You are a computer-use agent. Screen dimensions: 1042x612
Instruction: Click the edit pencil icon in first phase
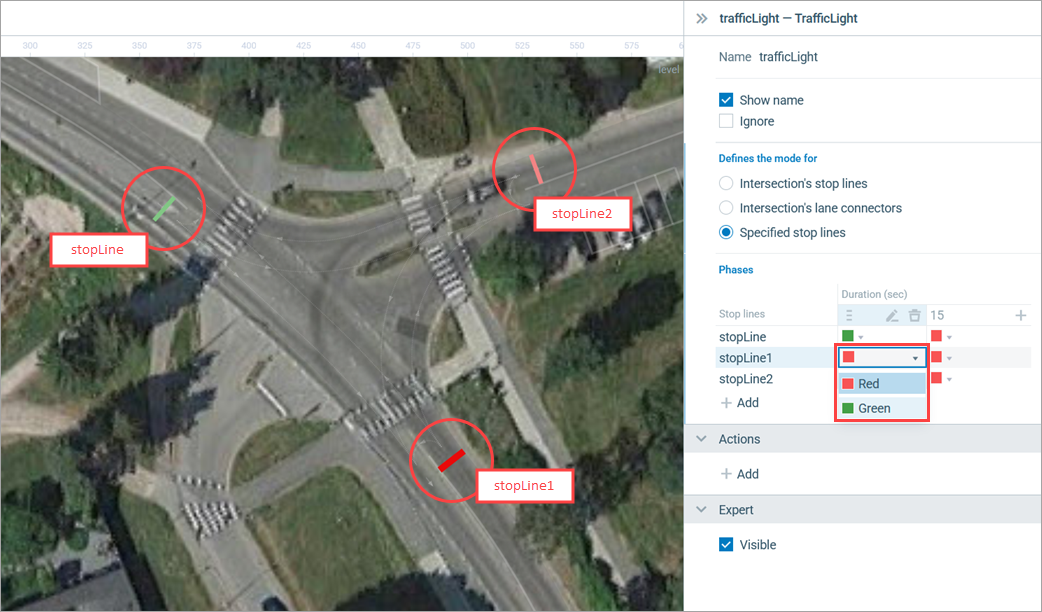point(892,316)
